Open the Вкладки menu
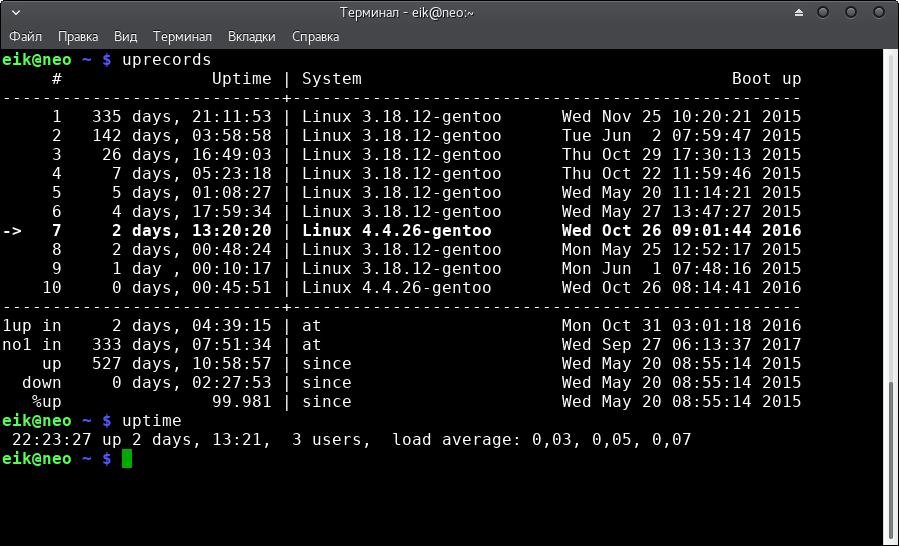 [x=252, y=37]
